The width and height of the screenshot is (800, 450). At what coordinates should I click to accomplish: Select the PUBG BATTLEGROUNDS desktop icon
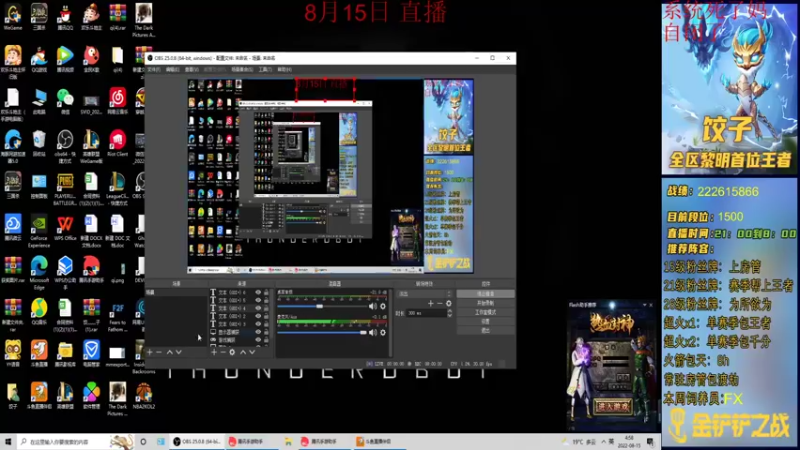65,189
